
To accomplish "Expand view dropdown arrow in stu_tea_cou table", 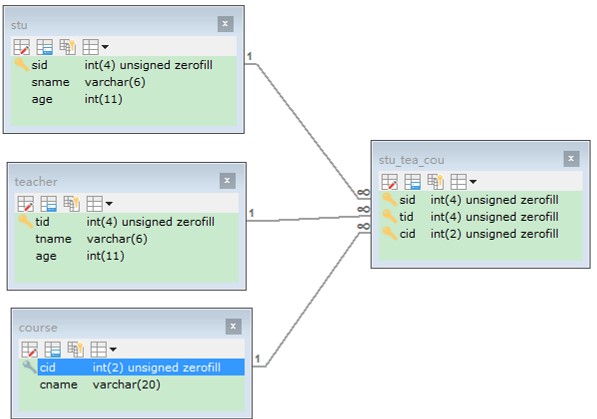I will (x=473, y=182).
